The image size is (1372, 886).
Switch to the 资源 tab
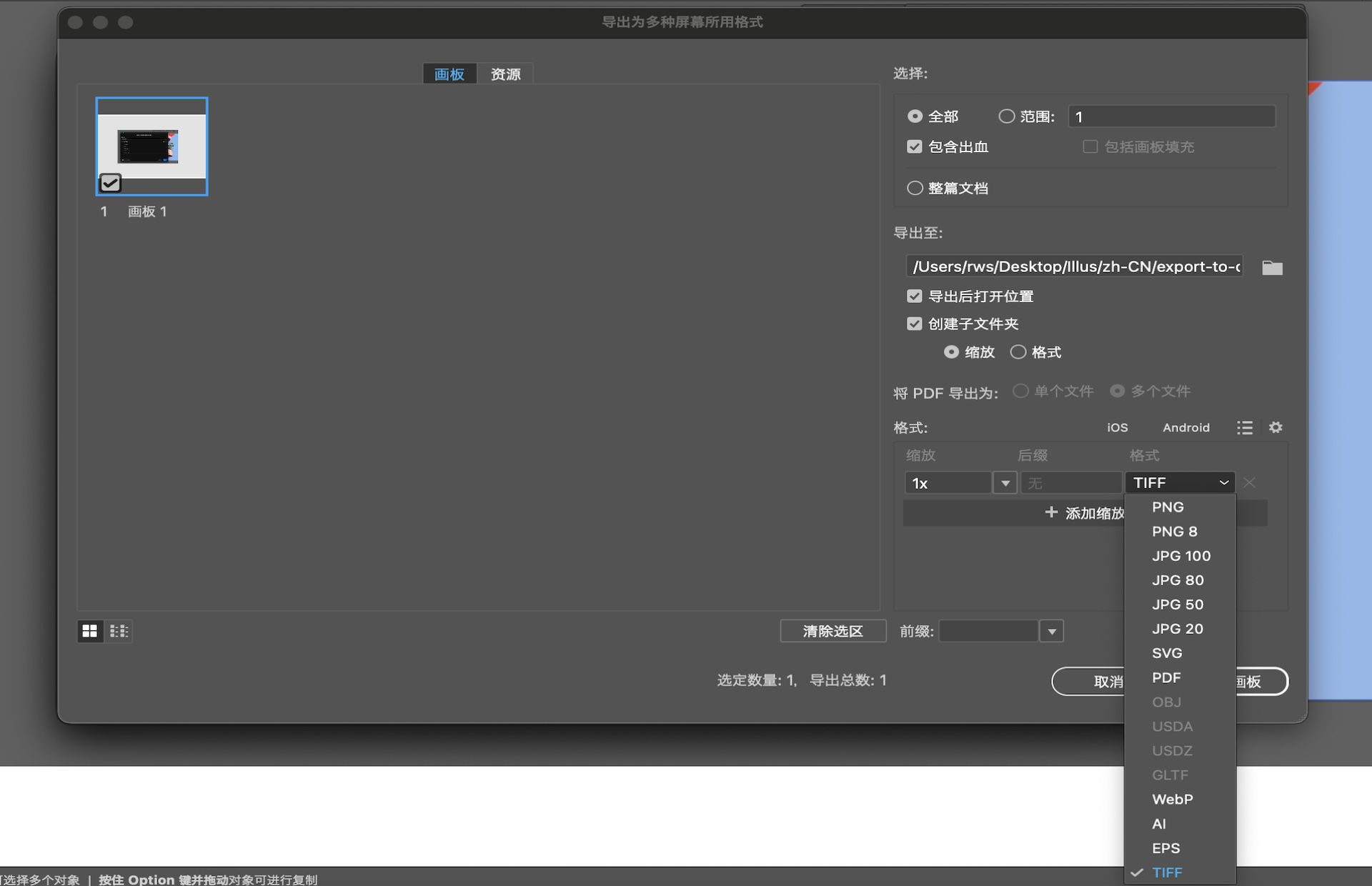[x=505, y=73]
